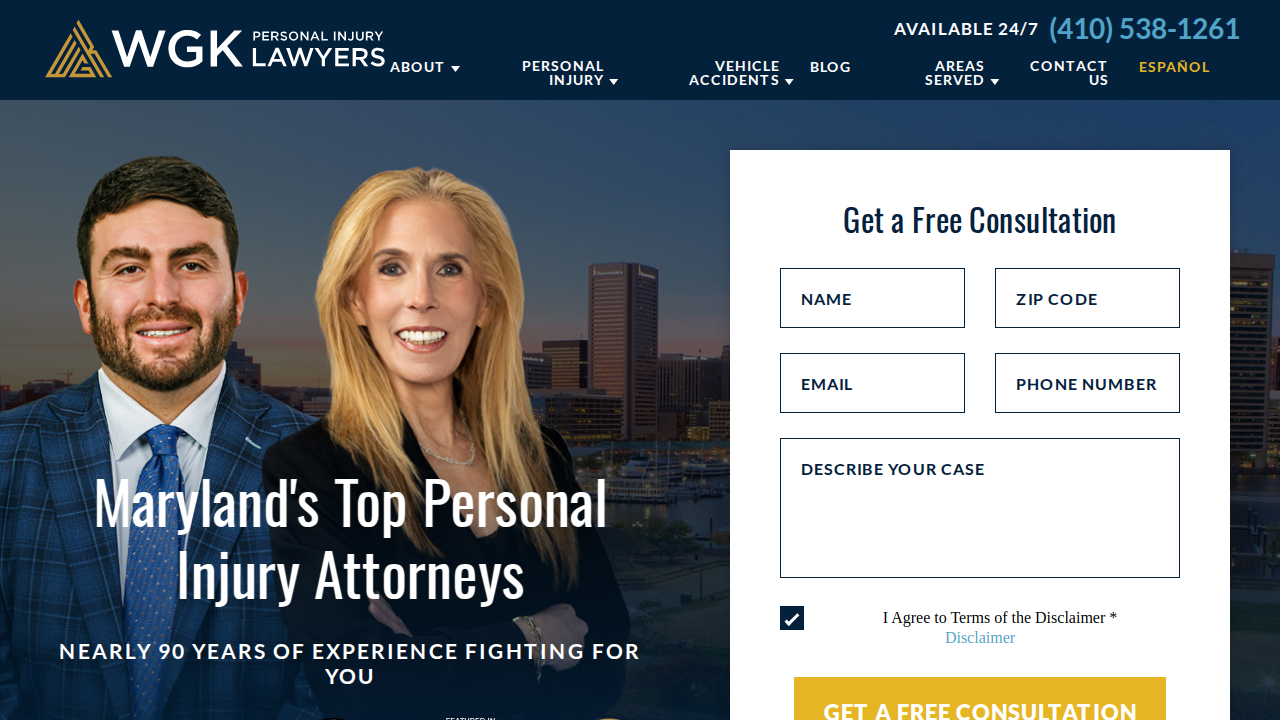Open the Disclaimer link under the checkbox
The width and height of the screenshot is (1280, 720).
(x=980, y=638)
